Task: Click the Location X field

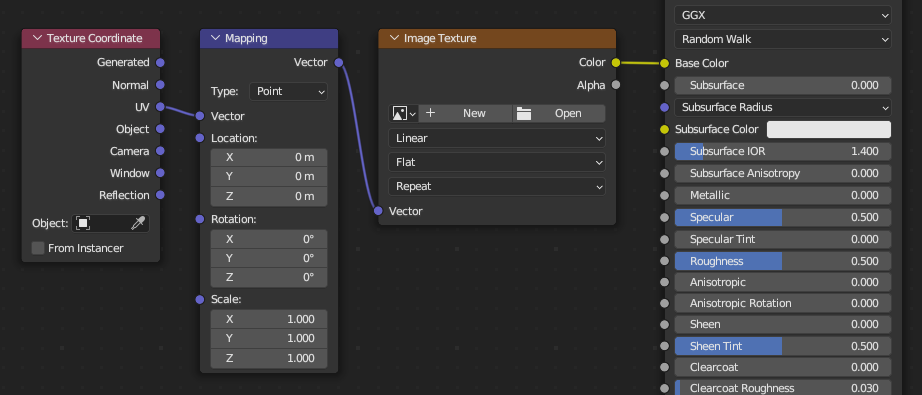Action: (x=269, y=158)
